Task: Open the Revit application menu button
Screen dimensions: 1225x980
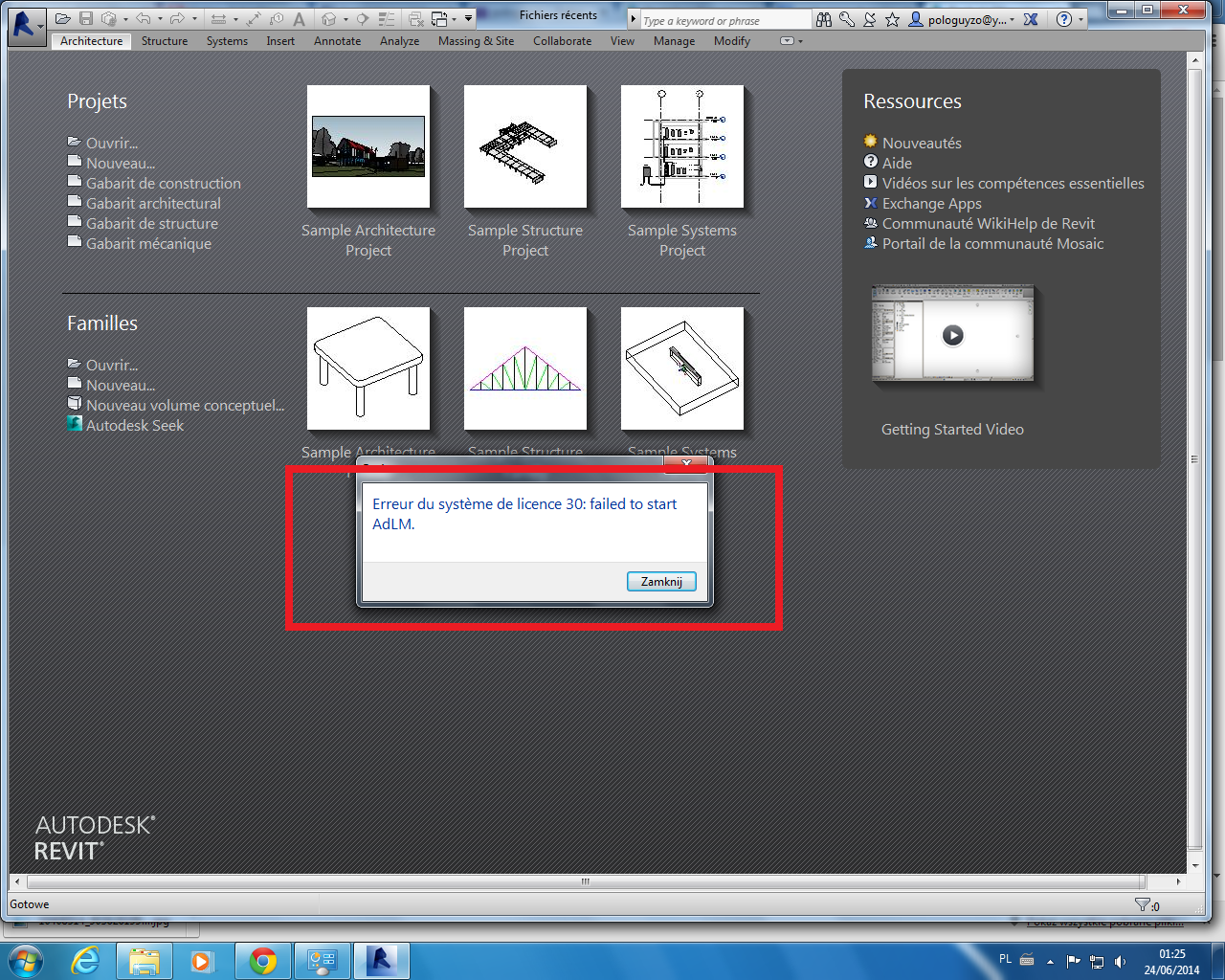Action: pyautogui.click(x=26, y=26)
